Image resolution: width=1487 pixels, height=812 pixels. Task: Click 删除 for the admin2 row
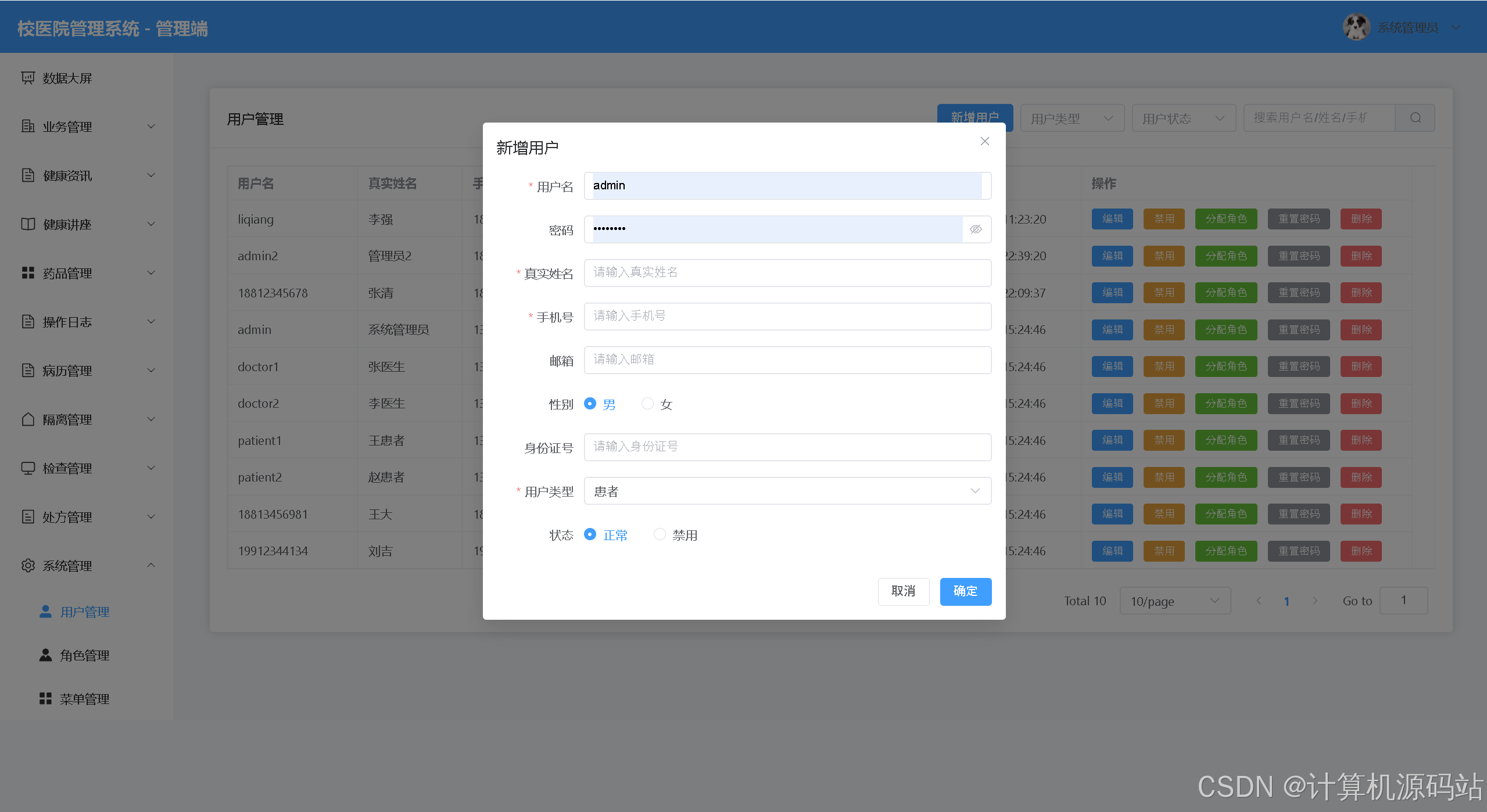(1361, 256)
